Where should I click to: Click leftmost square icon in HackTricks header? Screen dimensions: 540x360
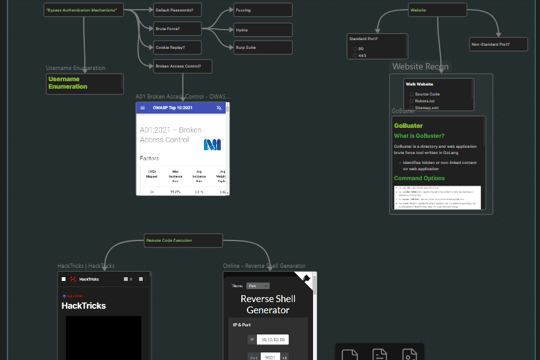[63, 279]
